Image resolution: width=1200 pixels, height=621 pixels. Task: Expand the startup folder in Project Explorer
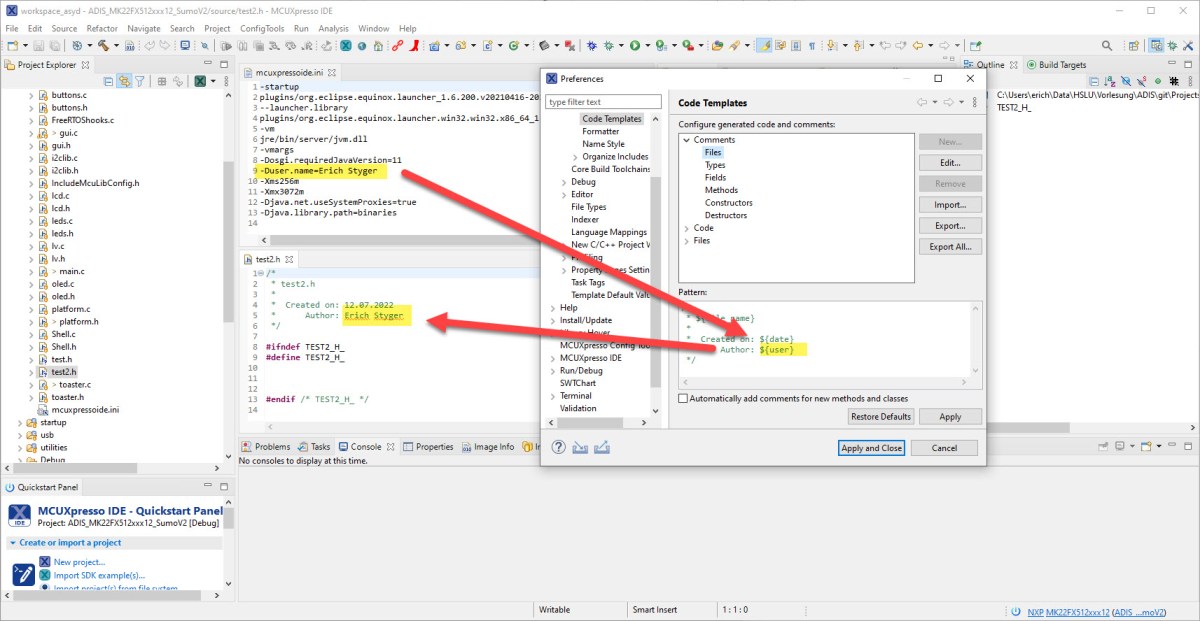click(22, 422)
